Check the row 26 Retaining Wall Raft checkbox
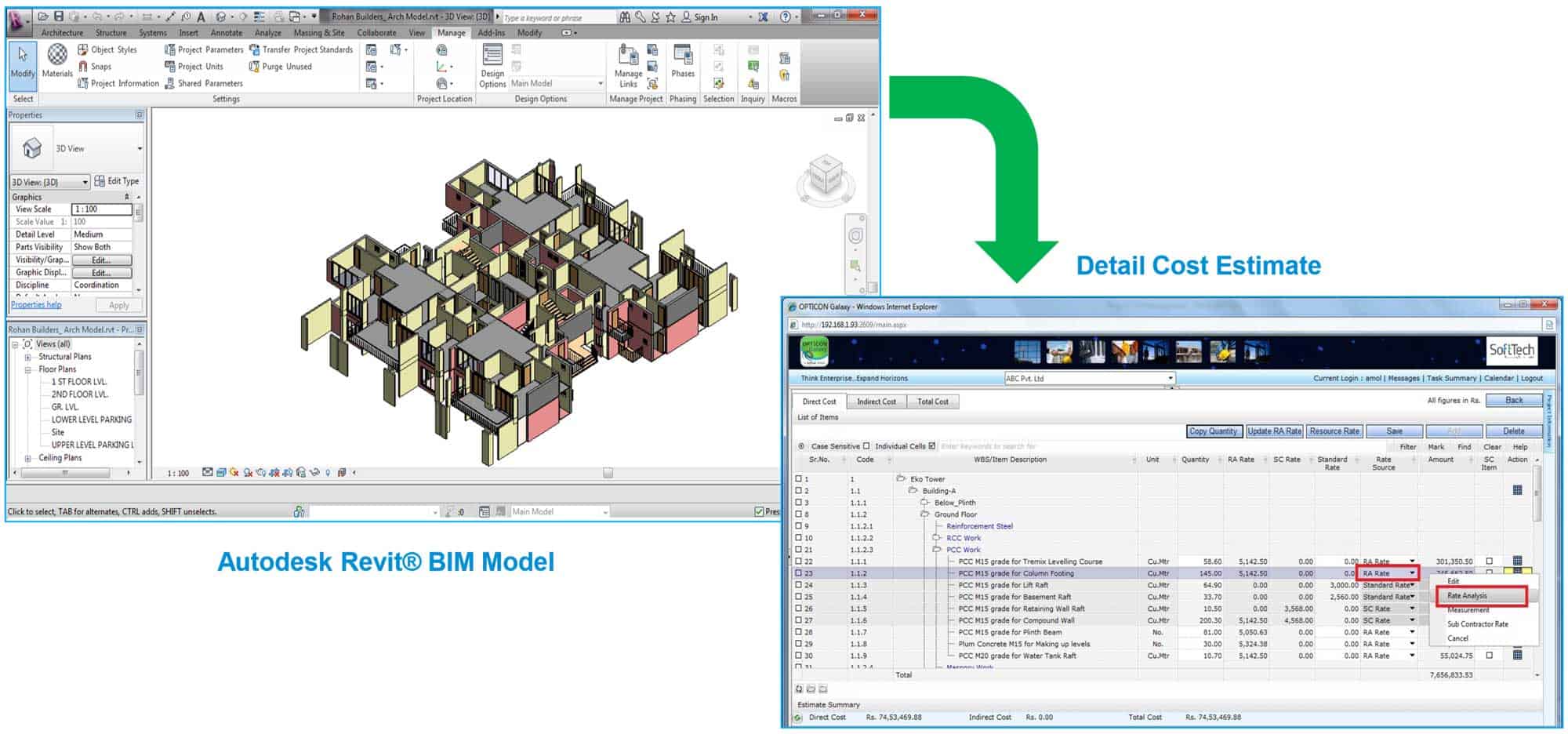Screen dimensions: 1568x734 coord(799,609)
